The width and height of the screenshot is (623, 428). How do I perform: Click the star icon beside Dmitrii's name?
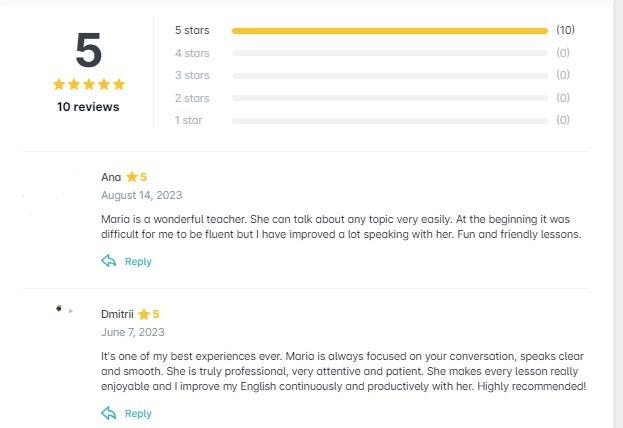[x=144, y=314]
